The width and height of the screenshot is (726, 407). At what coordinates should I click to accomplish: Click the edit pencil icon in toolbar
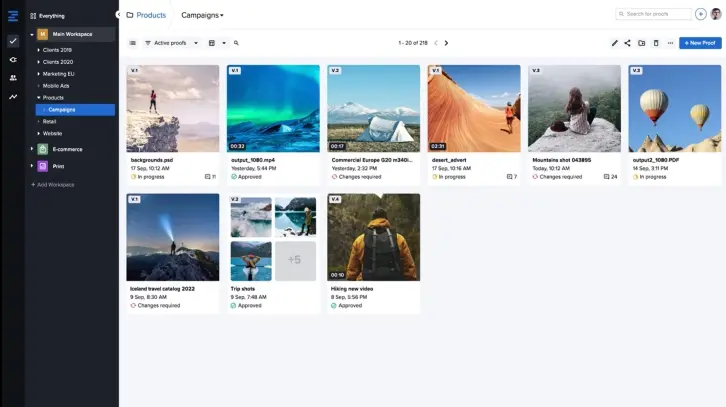point(615,43)
